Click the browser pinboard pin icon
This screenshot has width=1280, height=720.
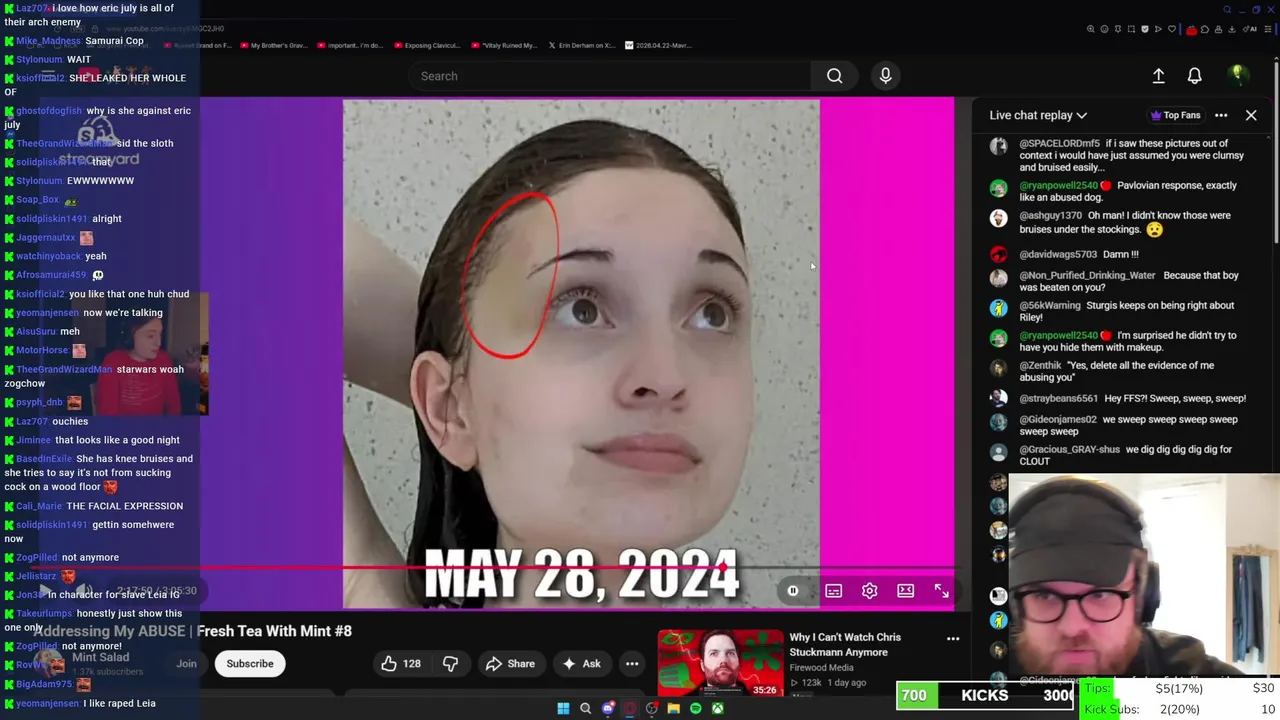[x=1118, y=29]
